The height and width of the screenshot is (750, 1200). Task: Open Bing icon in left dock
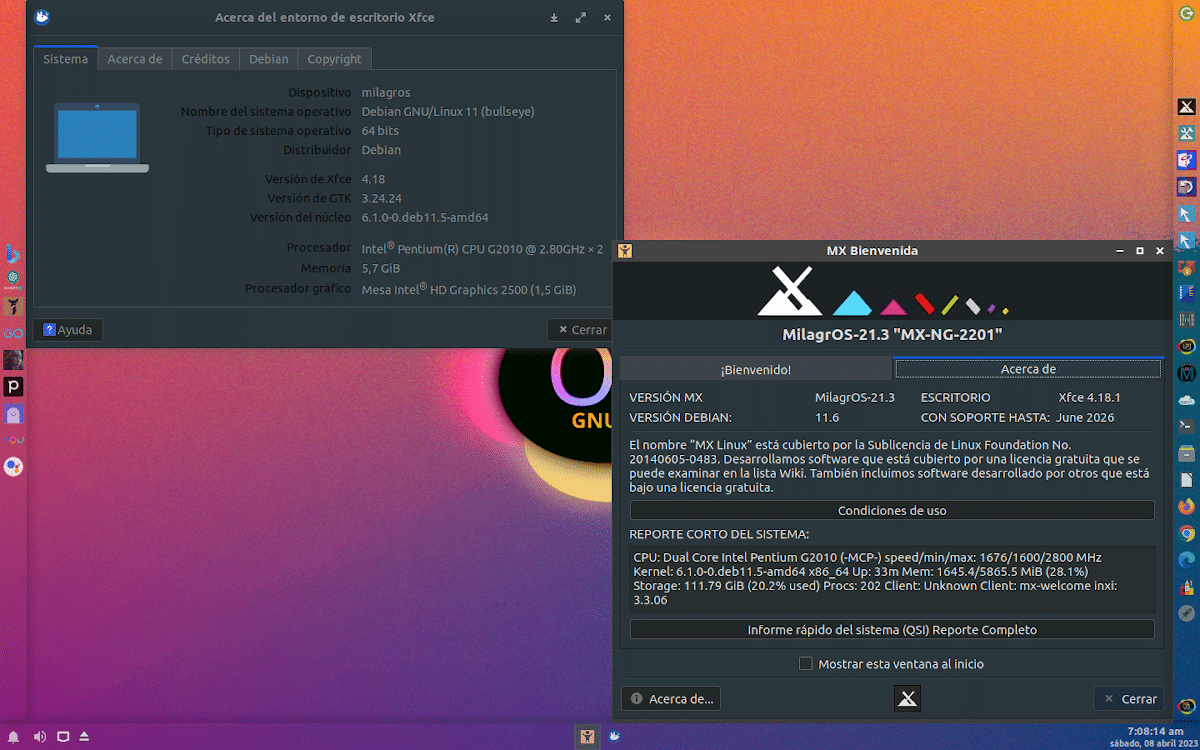[13, 253]
